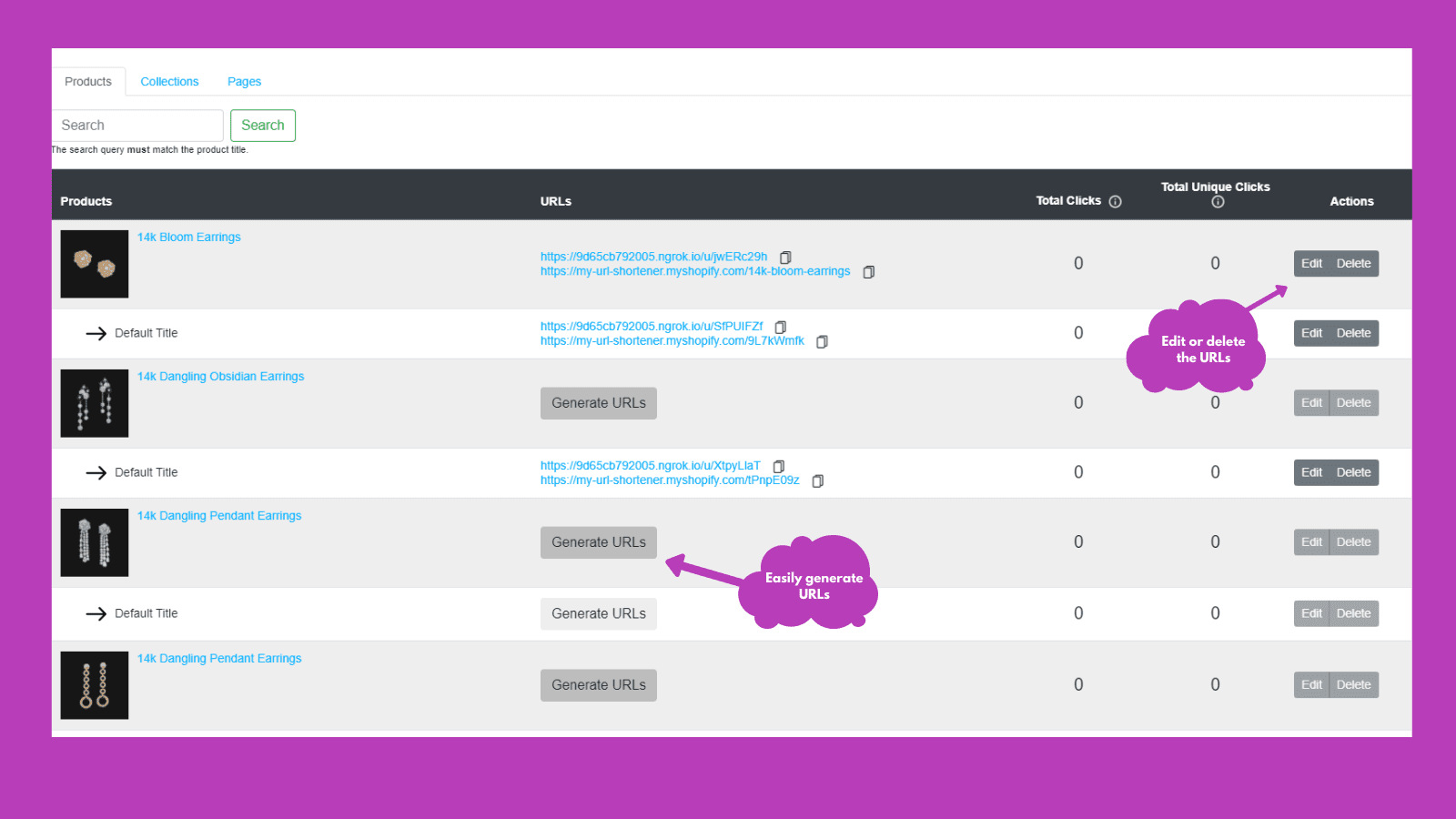Click the 14k Bloom Earrings thumbnail
The width and height of the screenshot is (1456, 819).
[94, 264]
